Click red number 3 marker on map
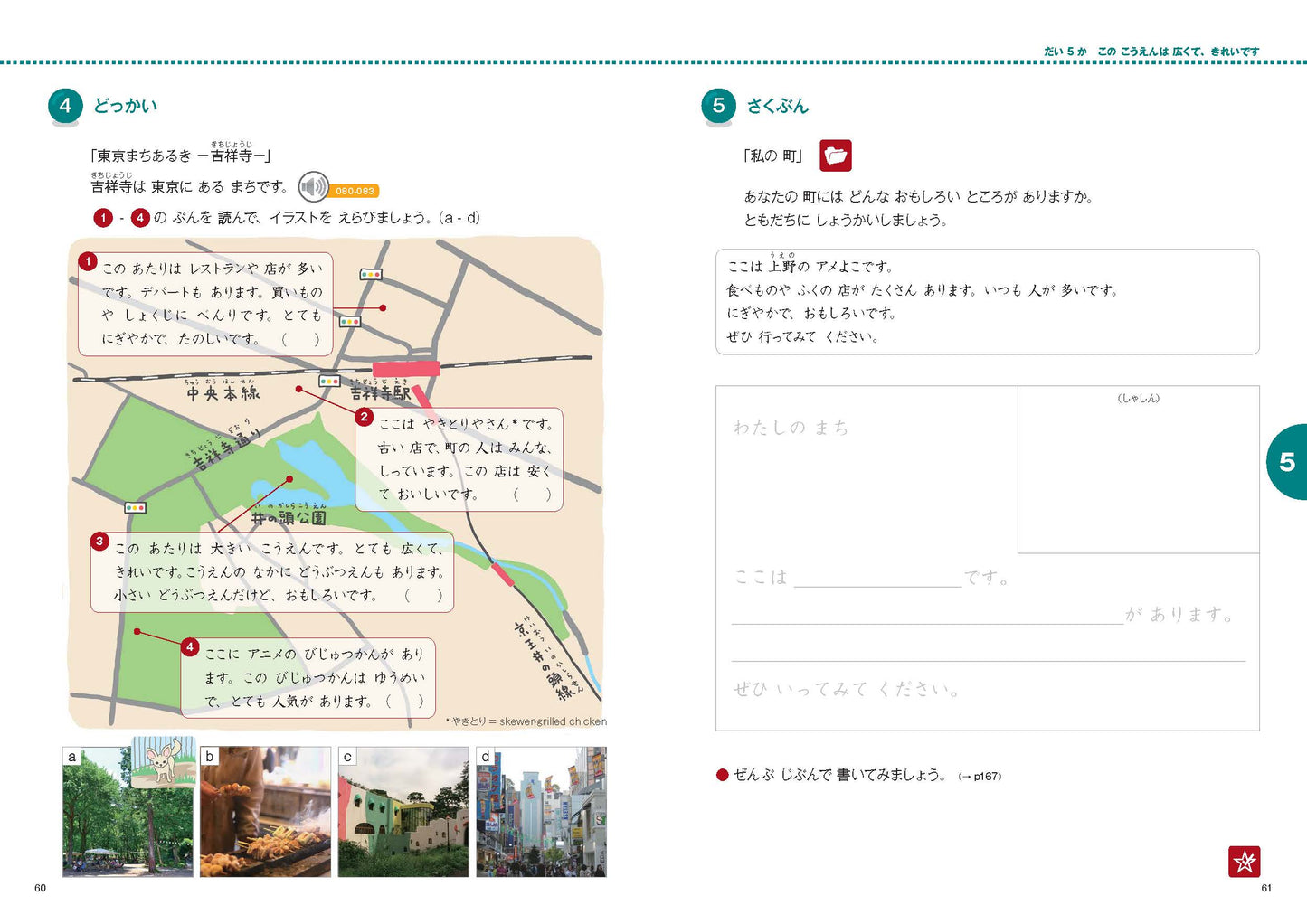Viewport: 1307px width, 924px height. (99, 542)
